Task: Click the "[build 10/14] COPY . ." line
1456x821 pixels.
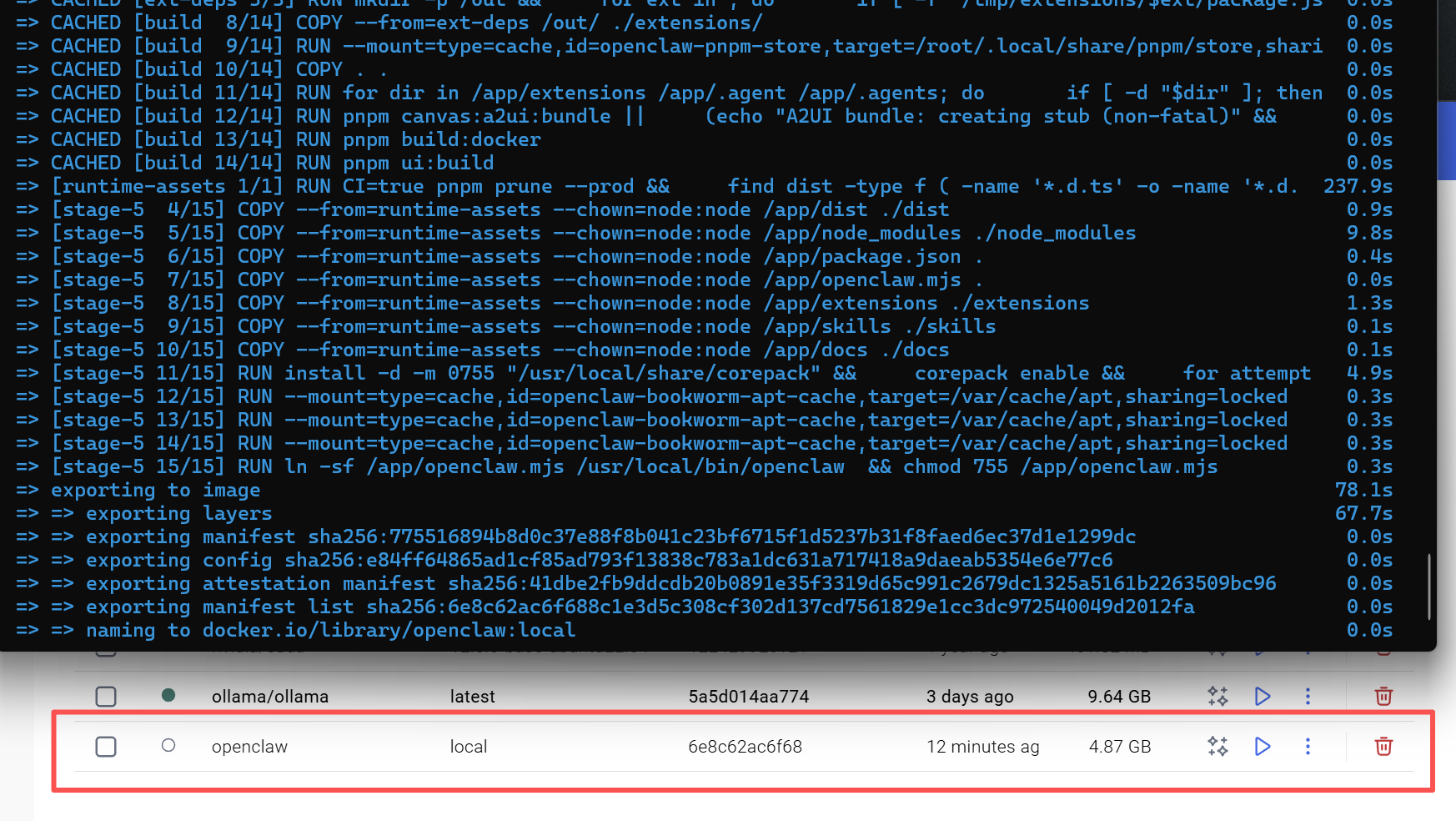Action: point(201,69)
